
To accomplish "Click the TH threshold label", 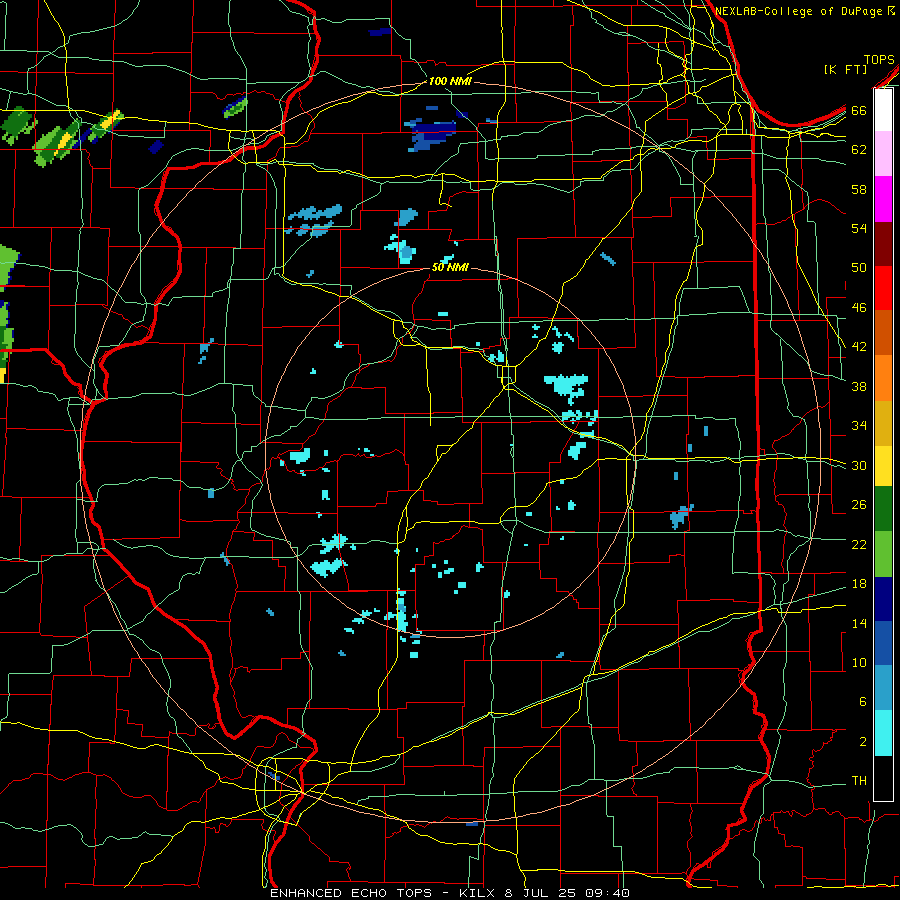I will pyautogui.click(x=859, y=780).
